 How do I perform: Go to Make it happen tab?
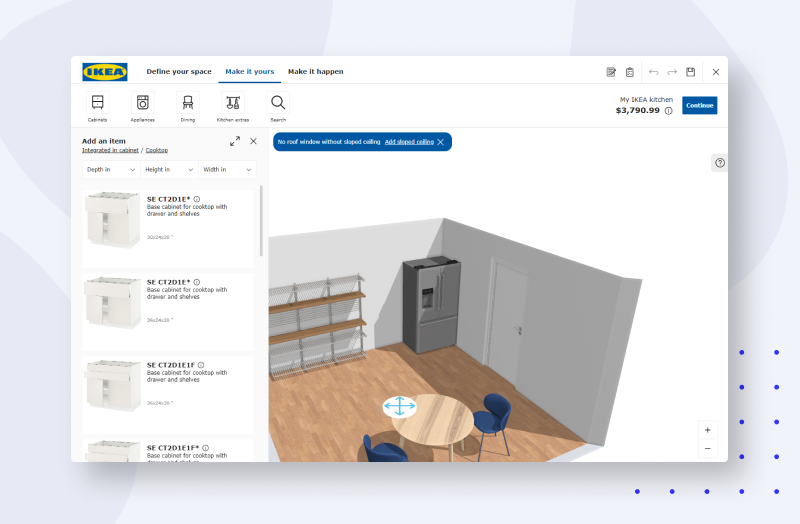[x=315, y=71]
